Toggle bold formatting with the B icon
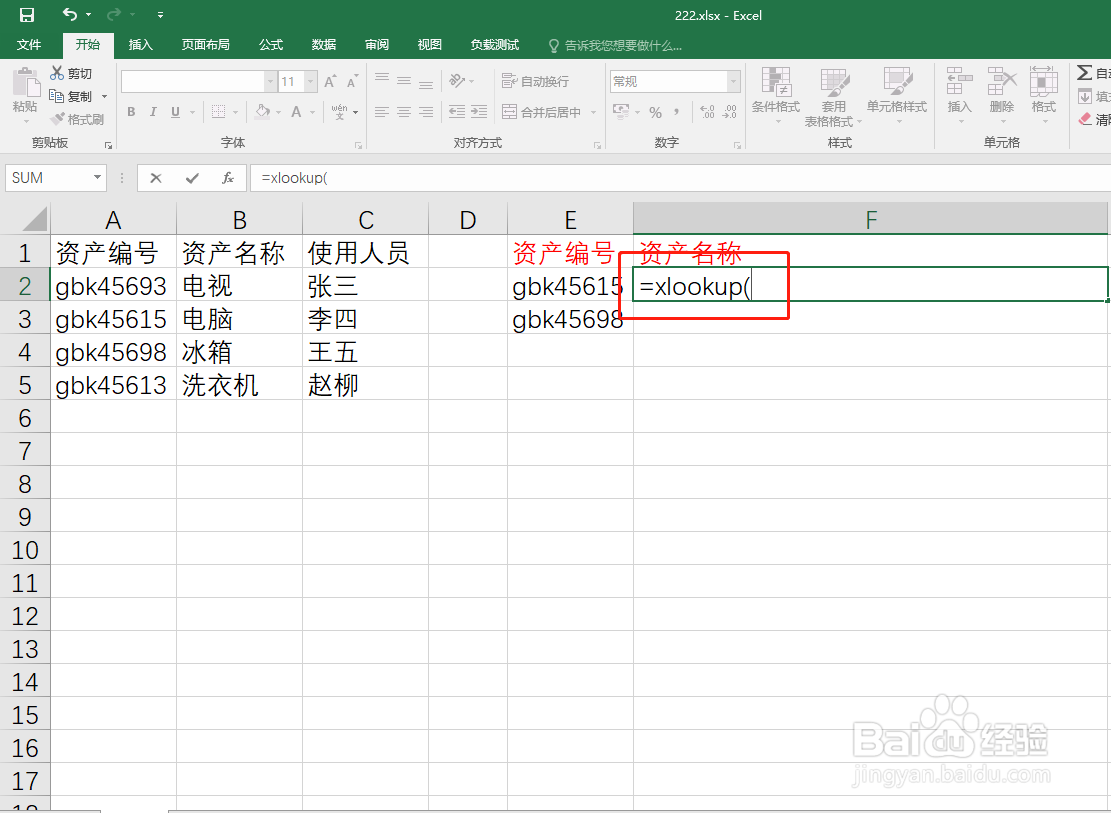 [130, 112]
